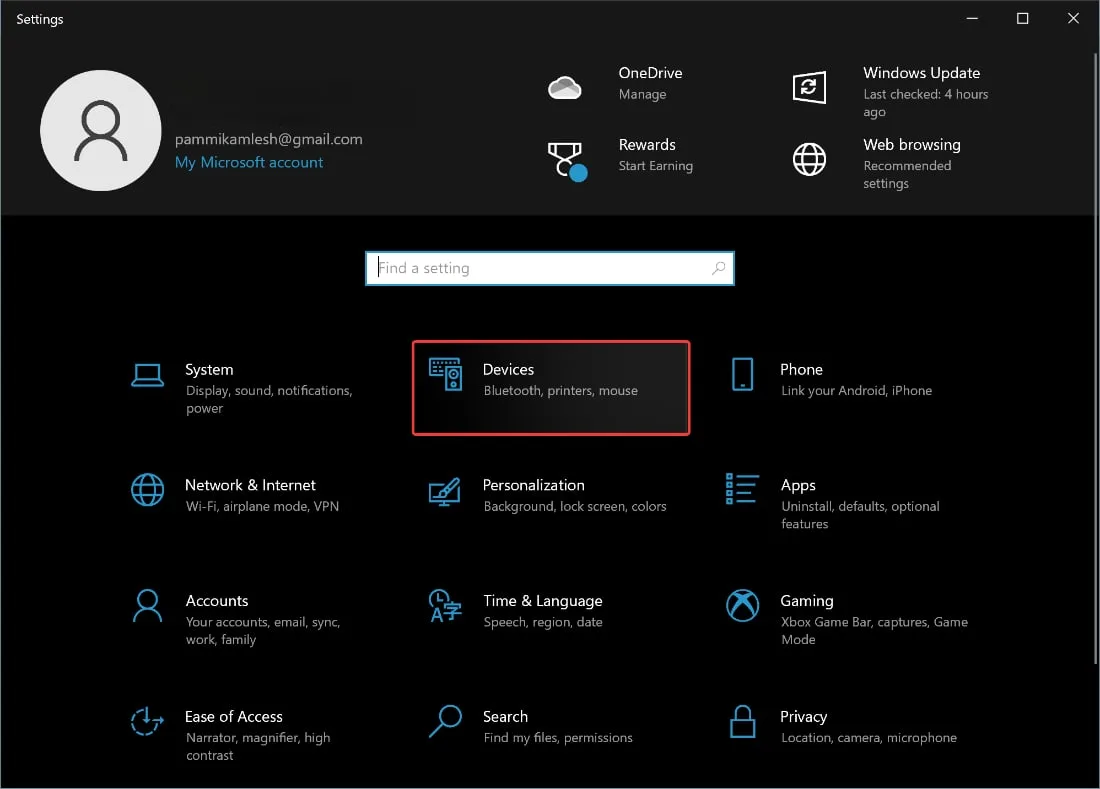This screenshot has height=789, width=1100.
Task: Click the Web browsing globe icon
Action: pyautogui.click(x=809, y=159)
